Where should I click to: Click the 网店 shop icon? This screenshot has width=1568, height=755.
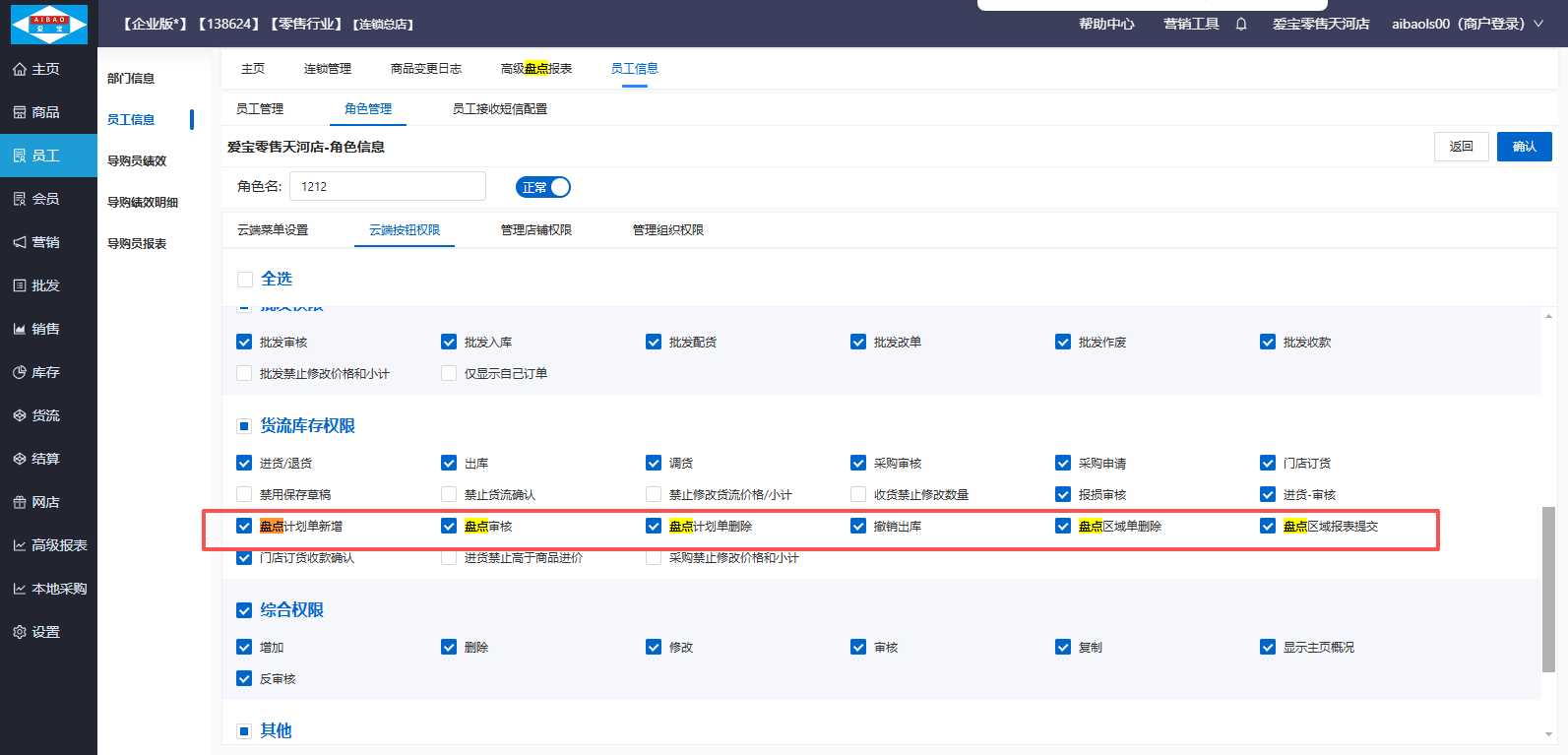[20, 502]
